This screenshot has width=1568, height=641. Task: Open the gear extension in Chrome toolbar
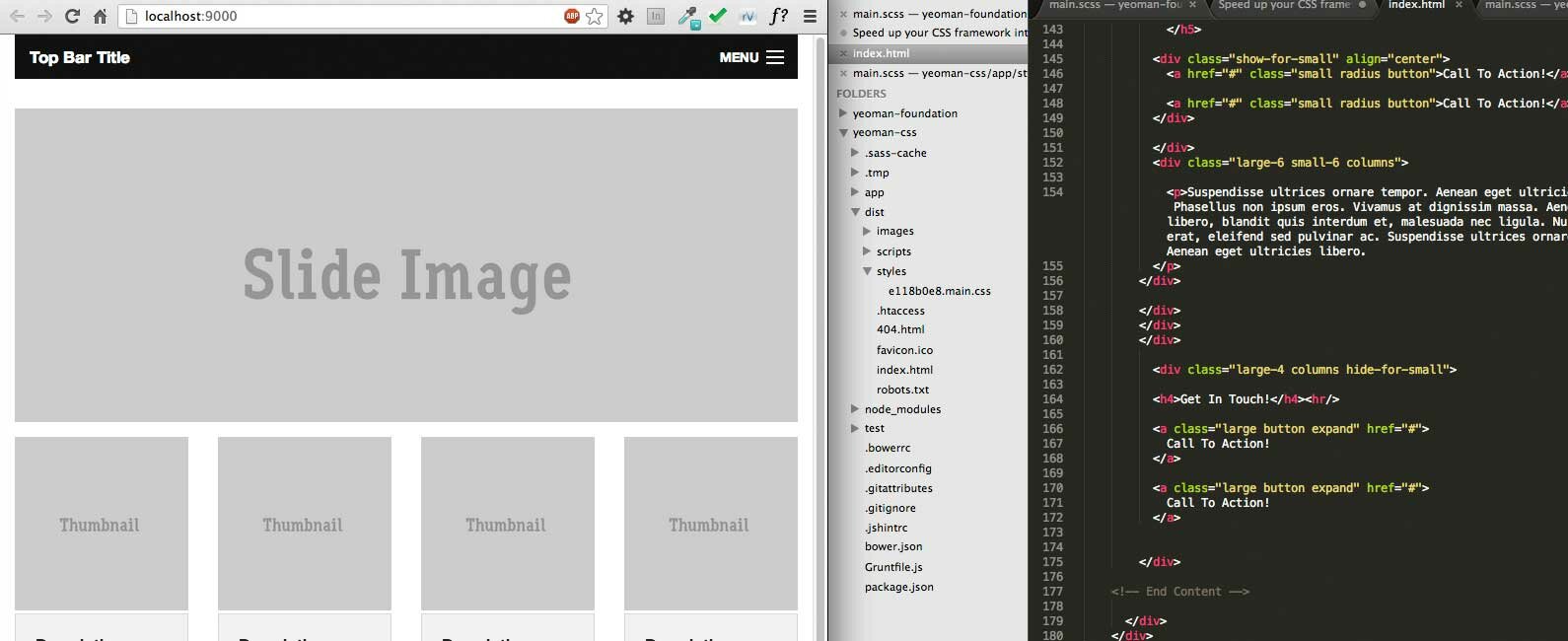coord(625,16)
